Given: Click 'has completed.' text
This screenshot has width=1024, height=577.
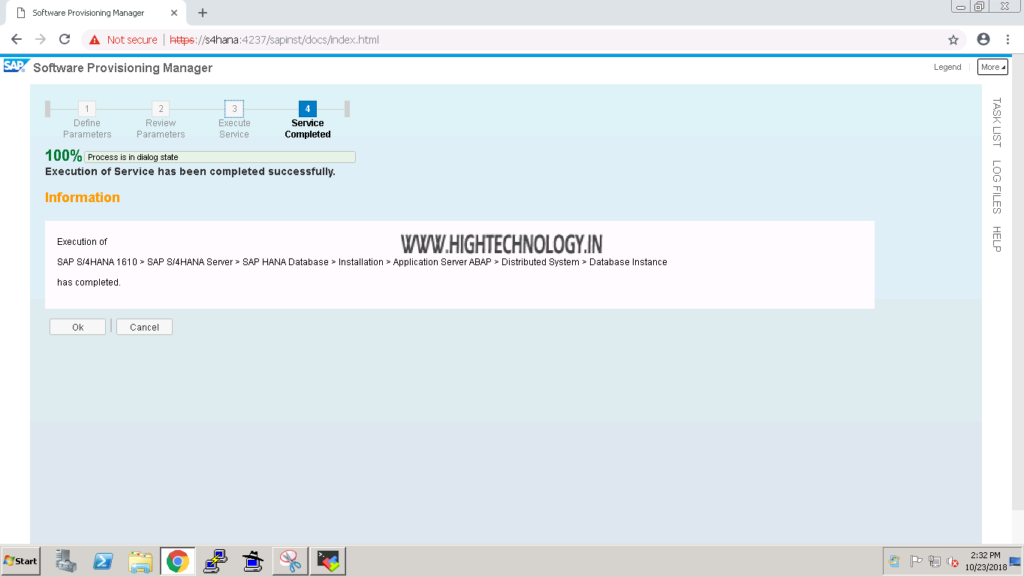Looking at the screenshot, I should pos(89,282).
